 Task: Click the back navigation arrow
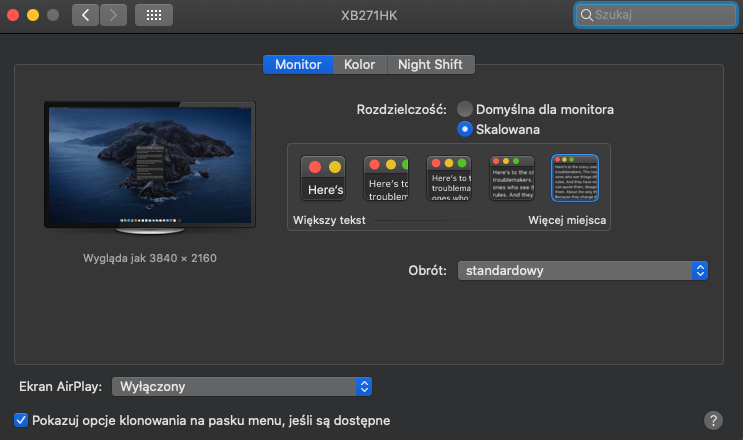[x=86, y=15]
